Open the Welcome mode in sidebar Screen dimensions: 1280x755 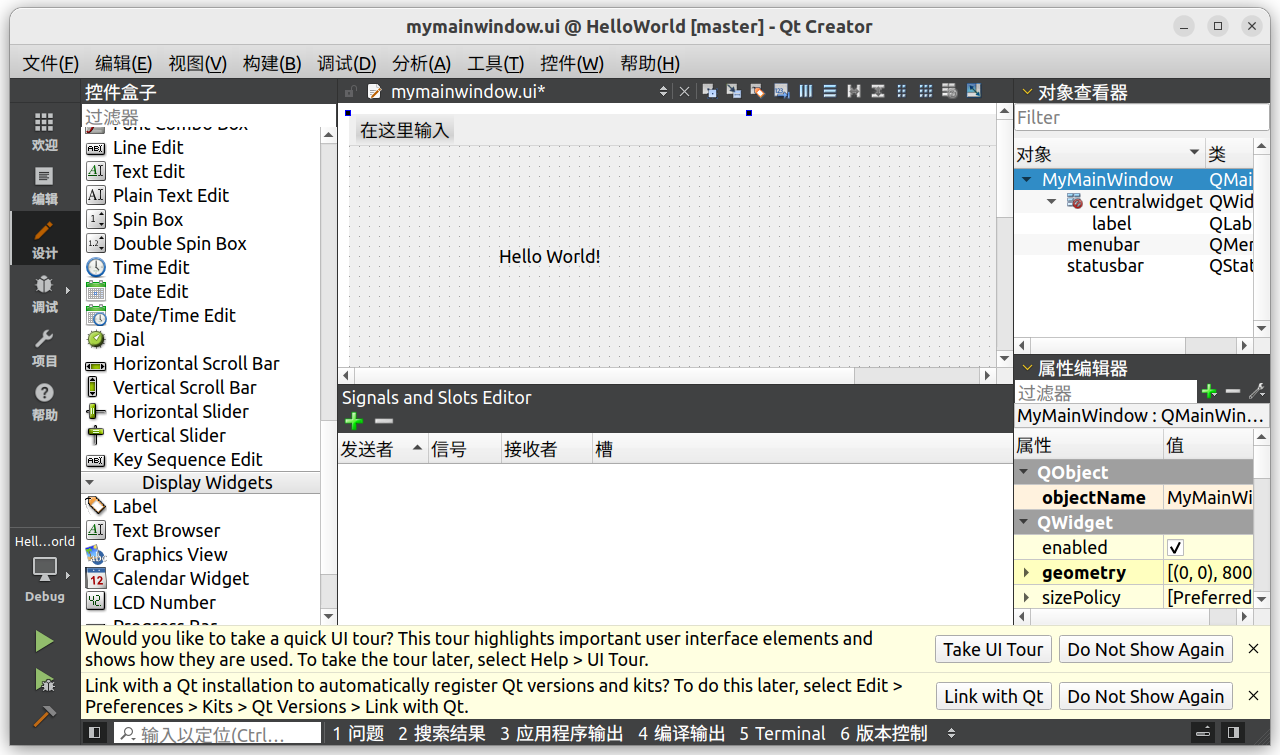pos(44,131)
